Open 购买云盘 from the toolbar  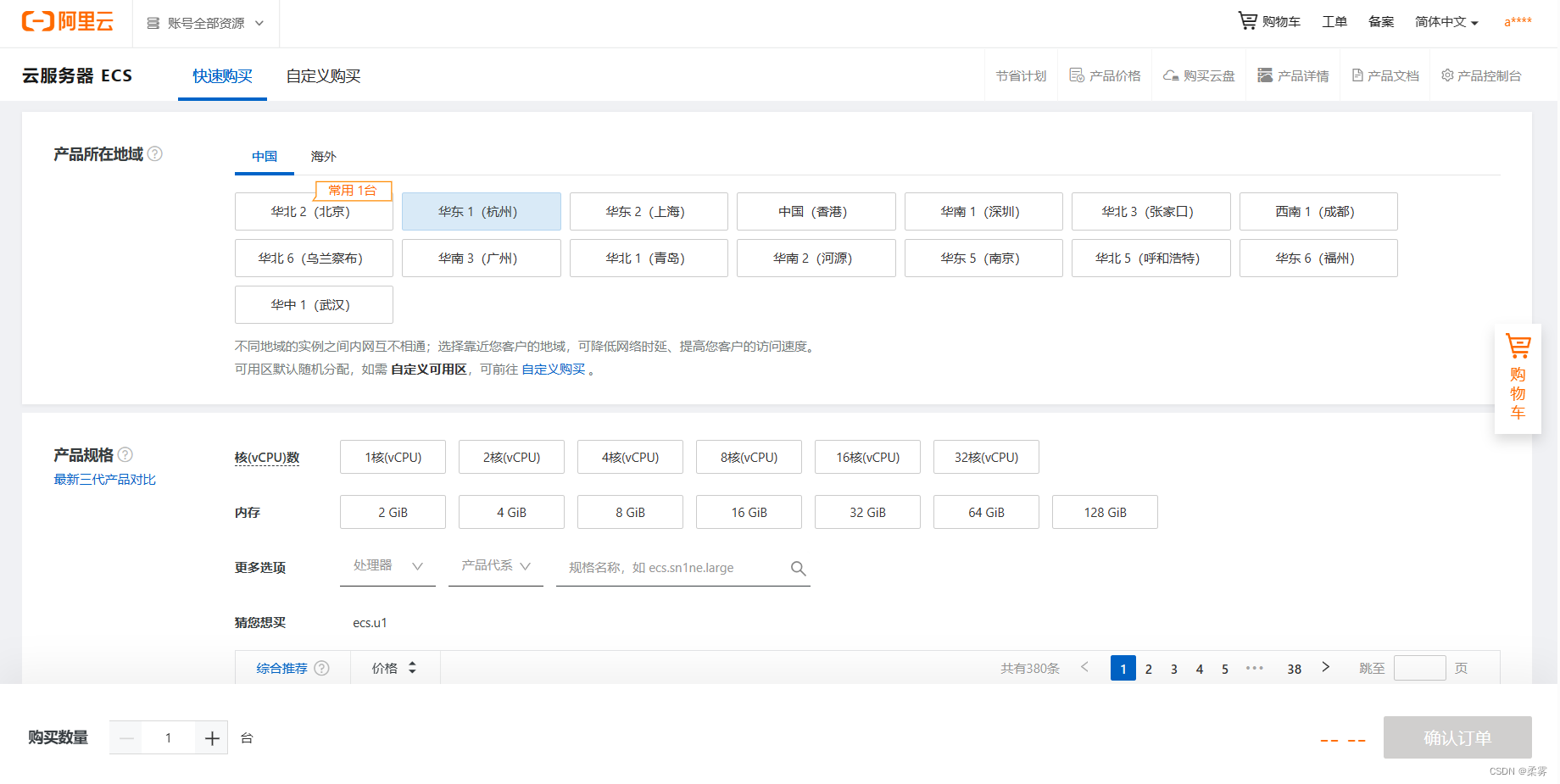click(1199, 75)
